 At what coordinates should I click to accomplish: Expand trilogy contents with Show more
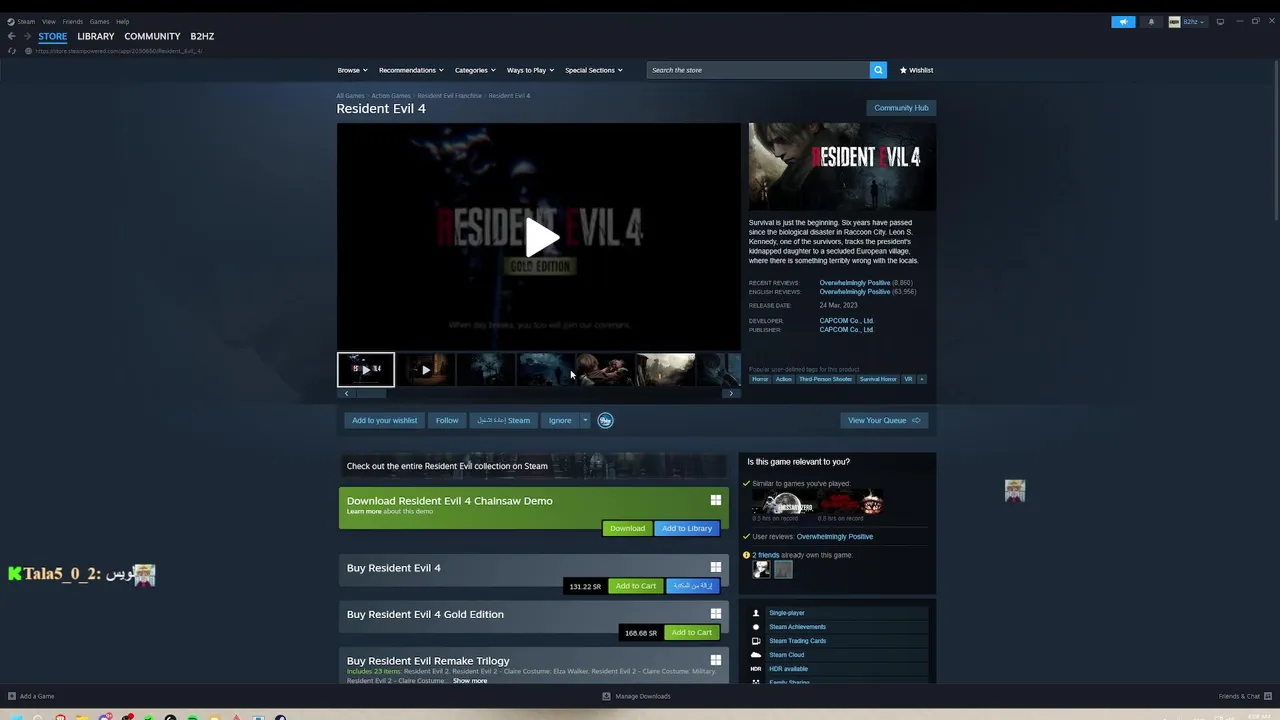pos(470,681)
